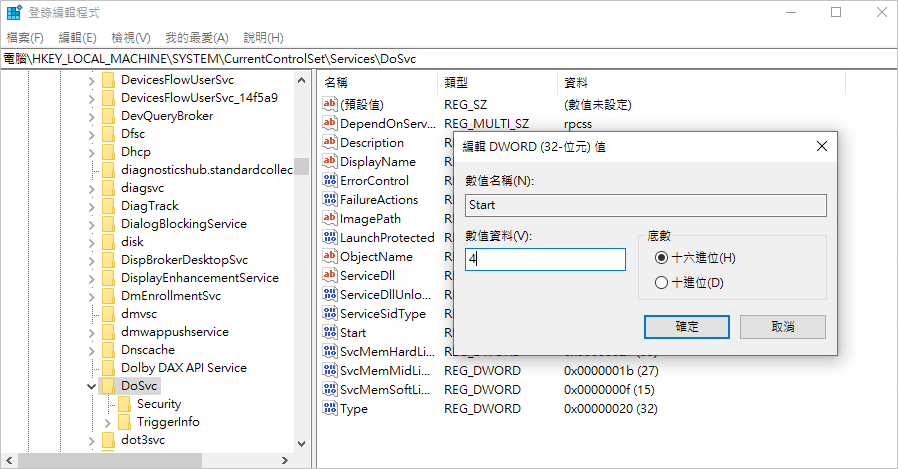This screenshot has width=898, height=469.
Task: Click the Type value icon
Action: [x=329, y=408]
